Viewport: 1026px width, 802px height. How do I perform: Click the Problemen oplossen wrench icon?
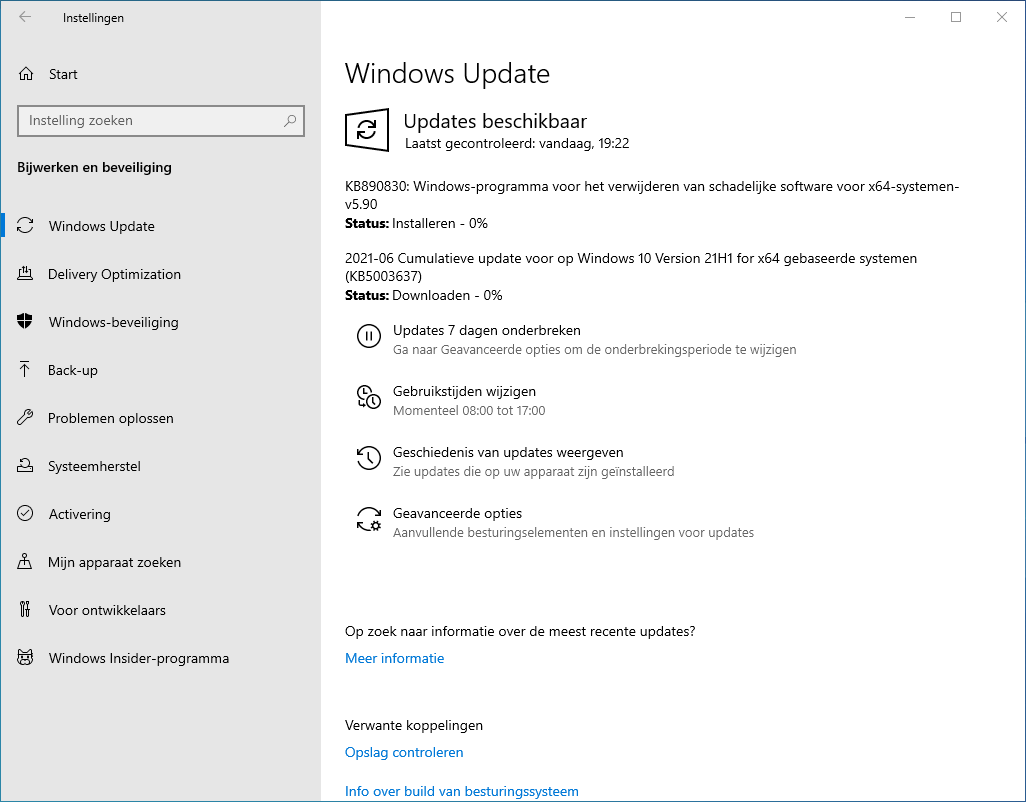coord(26,418)
